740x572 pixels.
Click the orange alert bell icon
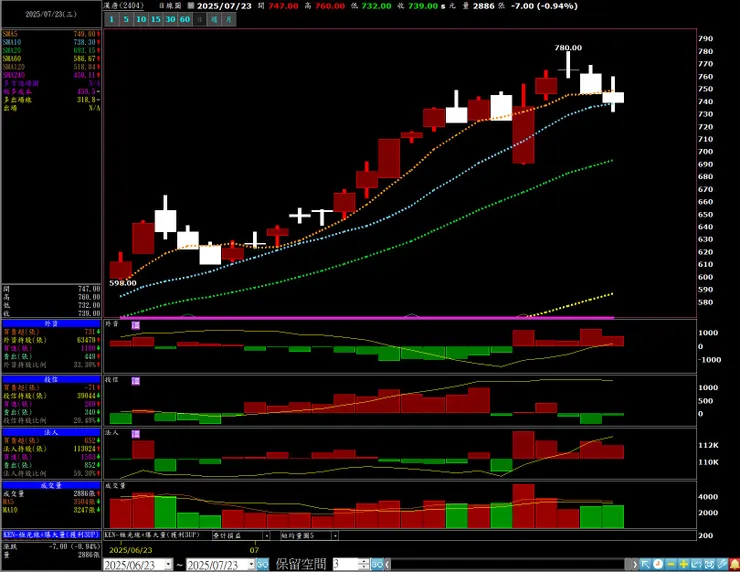pyautogui.click(x=734, y=564)
